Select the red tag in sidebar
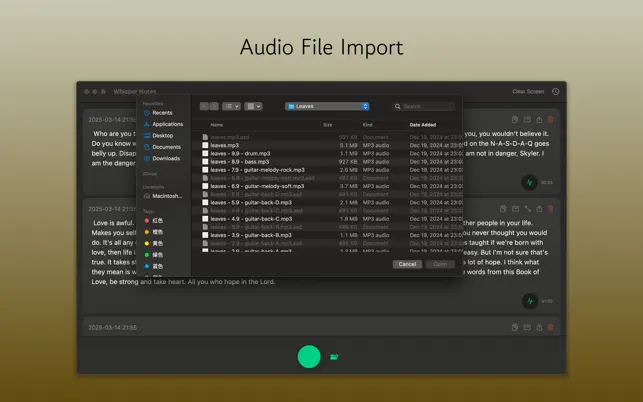Viewport: 643px width, 402px height. [153, 220]
